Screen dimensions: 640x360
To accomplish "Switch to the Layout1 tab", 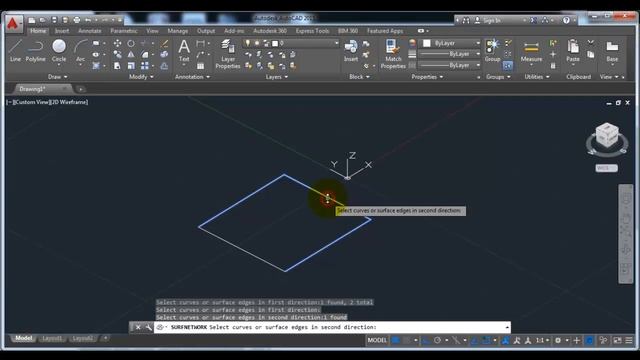I will (x=52, y=338).
